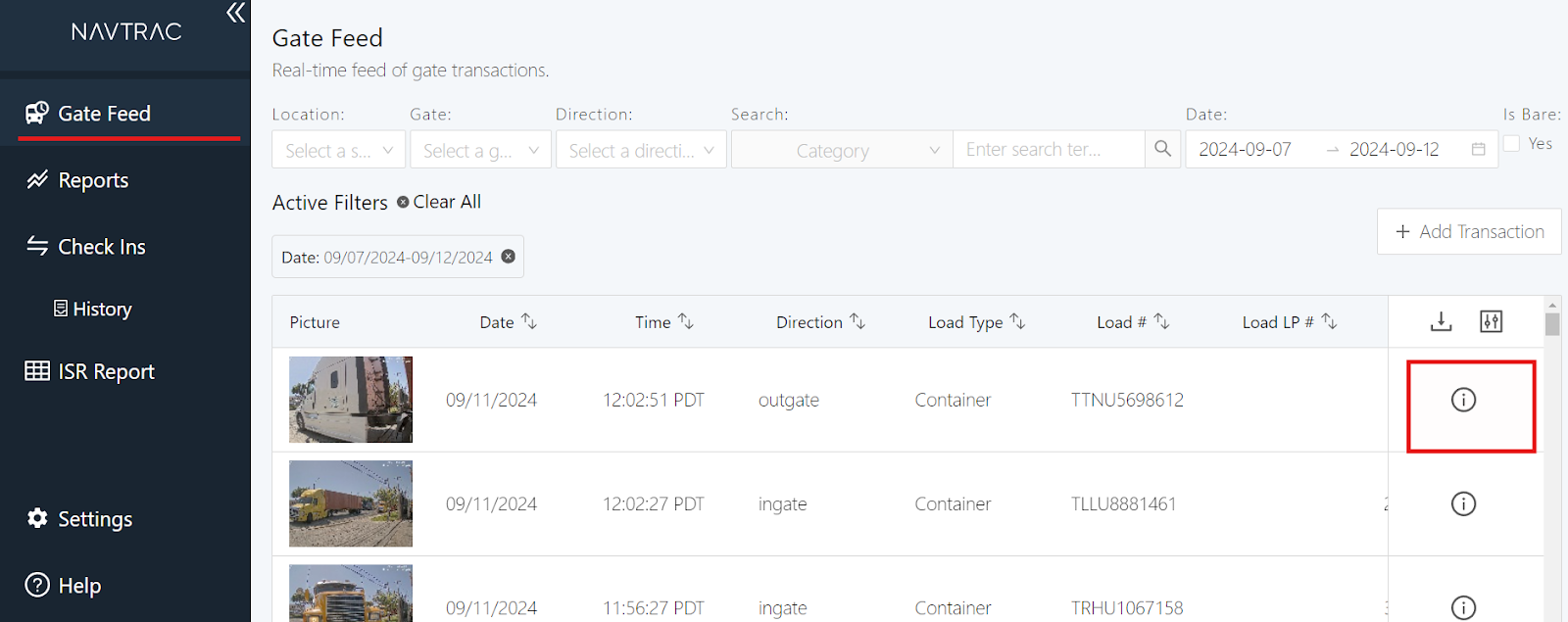The image size is (1568, 622).
Task: Open the ISR Report section
Action: [103, 371]
